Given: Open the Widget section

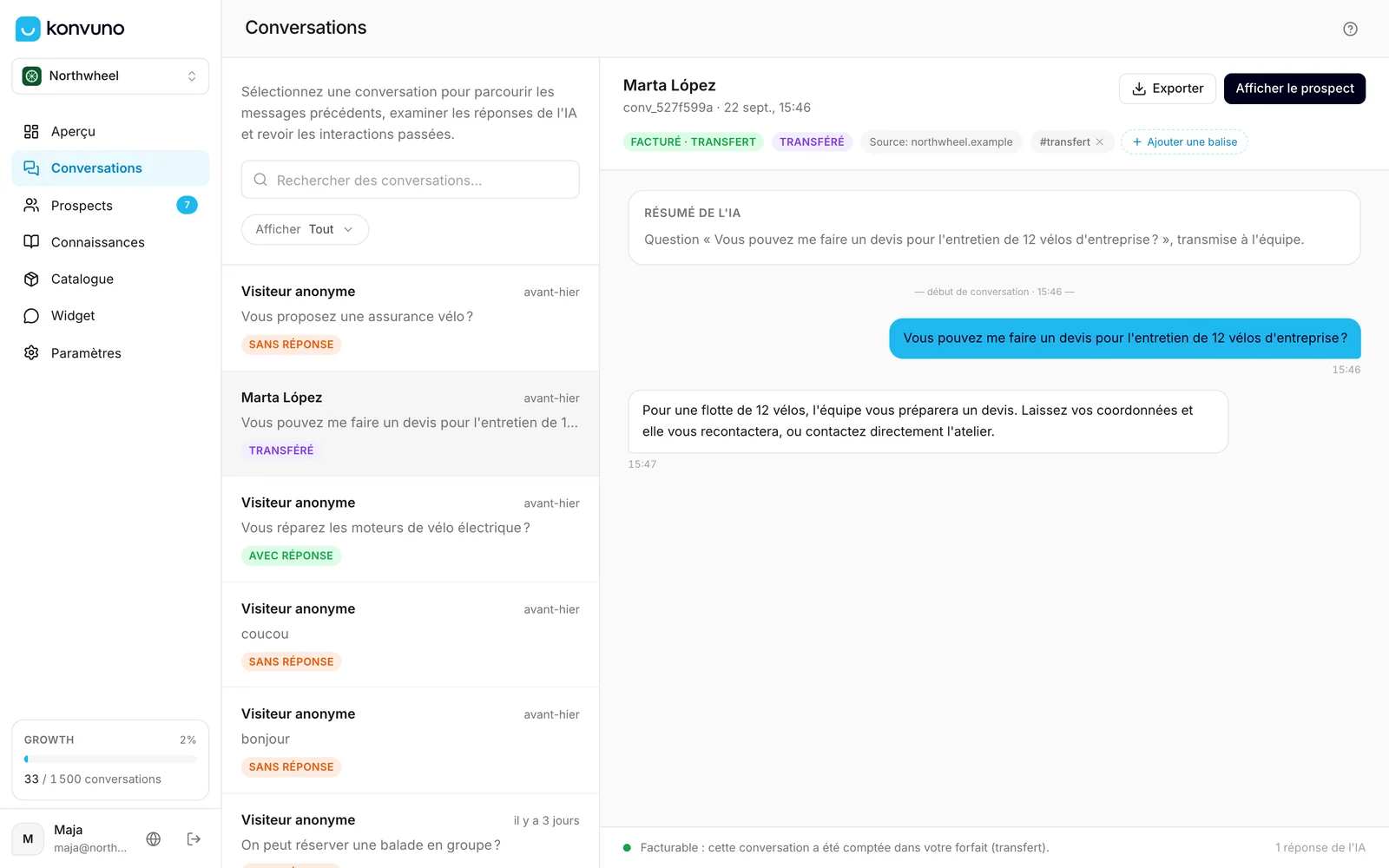Looking at the screenshot, I should pyautogui.click(x=110, y=316).
